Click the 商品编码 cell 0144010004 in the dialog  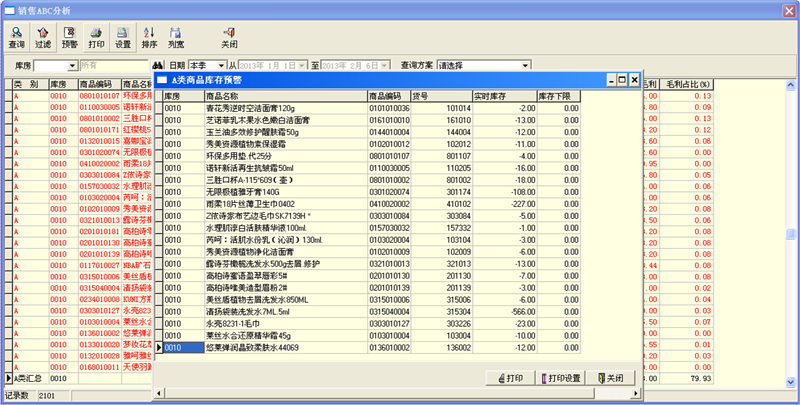click(389, 132)
